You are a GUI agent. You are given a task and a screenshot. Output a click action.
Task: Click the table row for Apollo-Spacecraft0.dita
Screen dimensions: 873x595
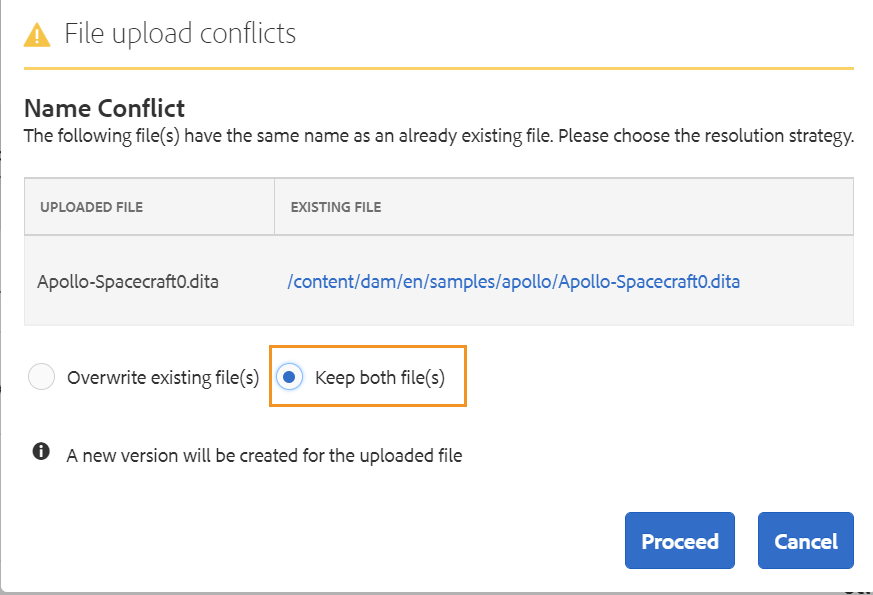[x=438, y=281]
